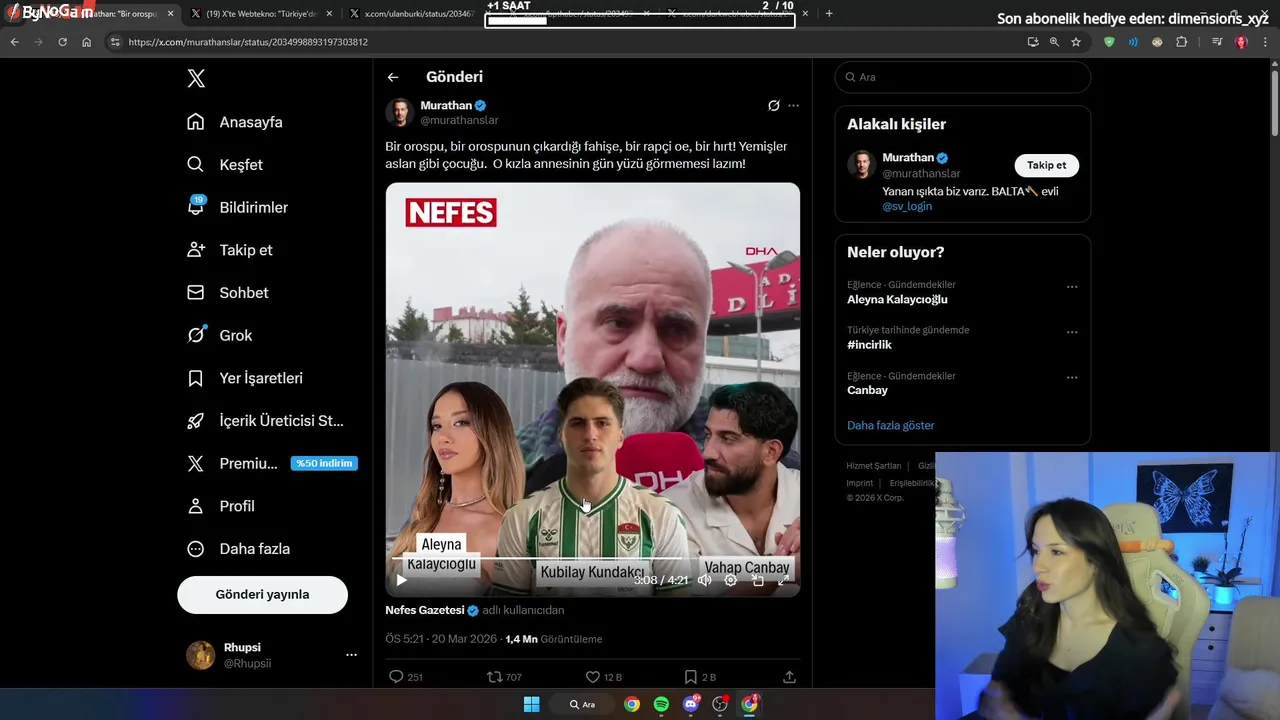Mute the video volume icon
Viewport: 1280px width, 720px height.
pyautogui.click(x=705, y=580)
